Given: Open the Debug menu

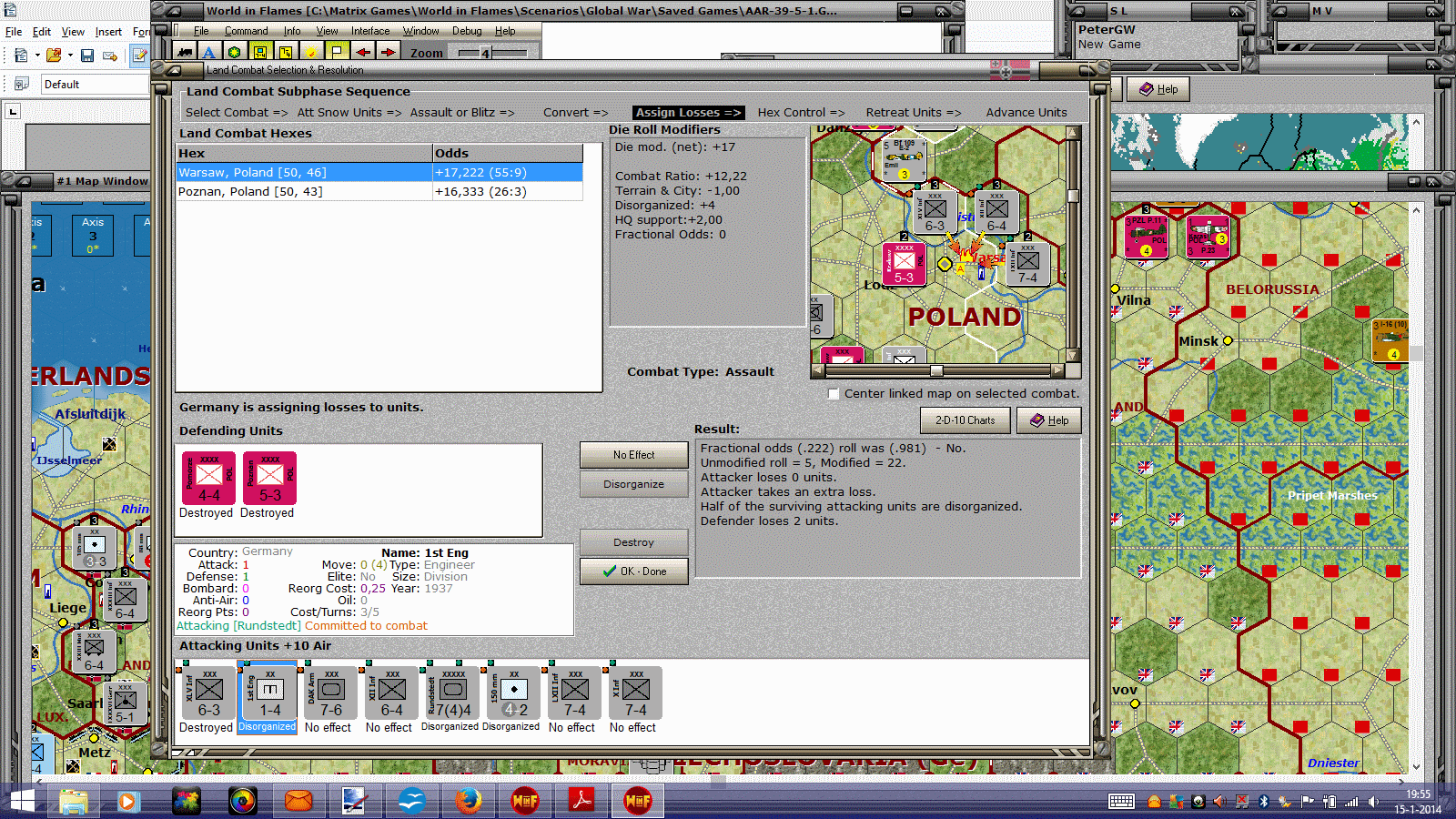Looking at the screenshot, I should [467, 31].
